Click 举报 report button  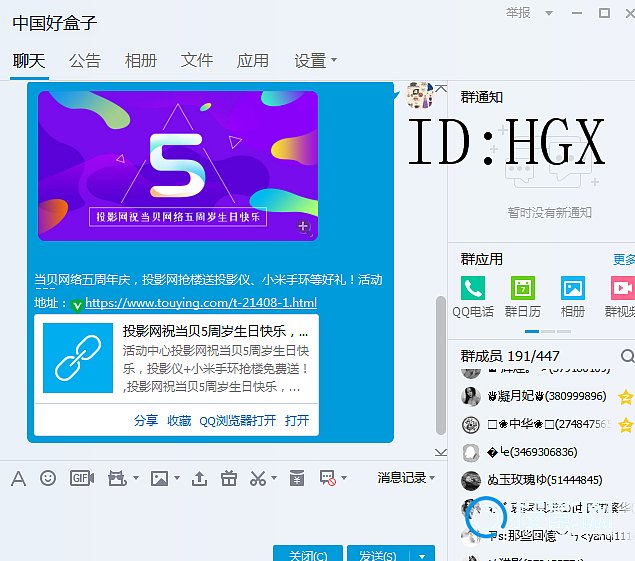click(518, 13)
